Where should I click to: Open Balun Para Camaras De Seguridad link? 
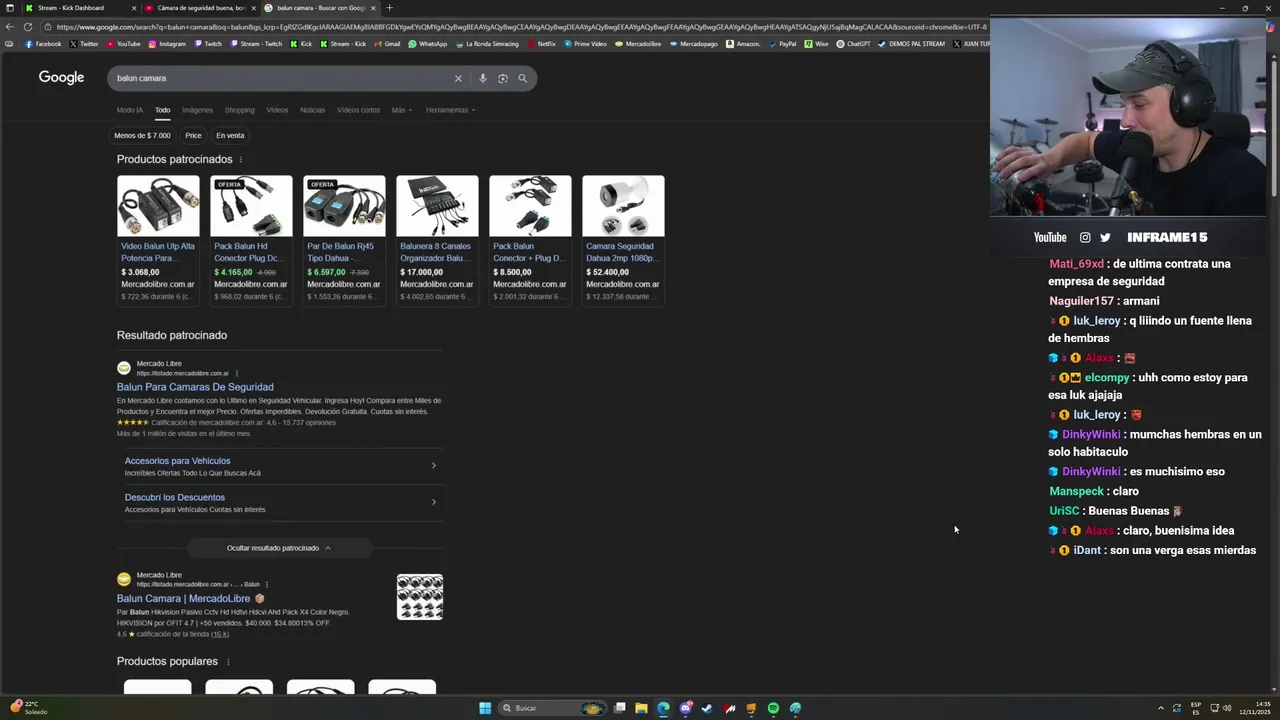195,387
